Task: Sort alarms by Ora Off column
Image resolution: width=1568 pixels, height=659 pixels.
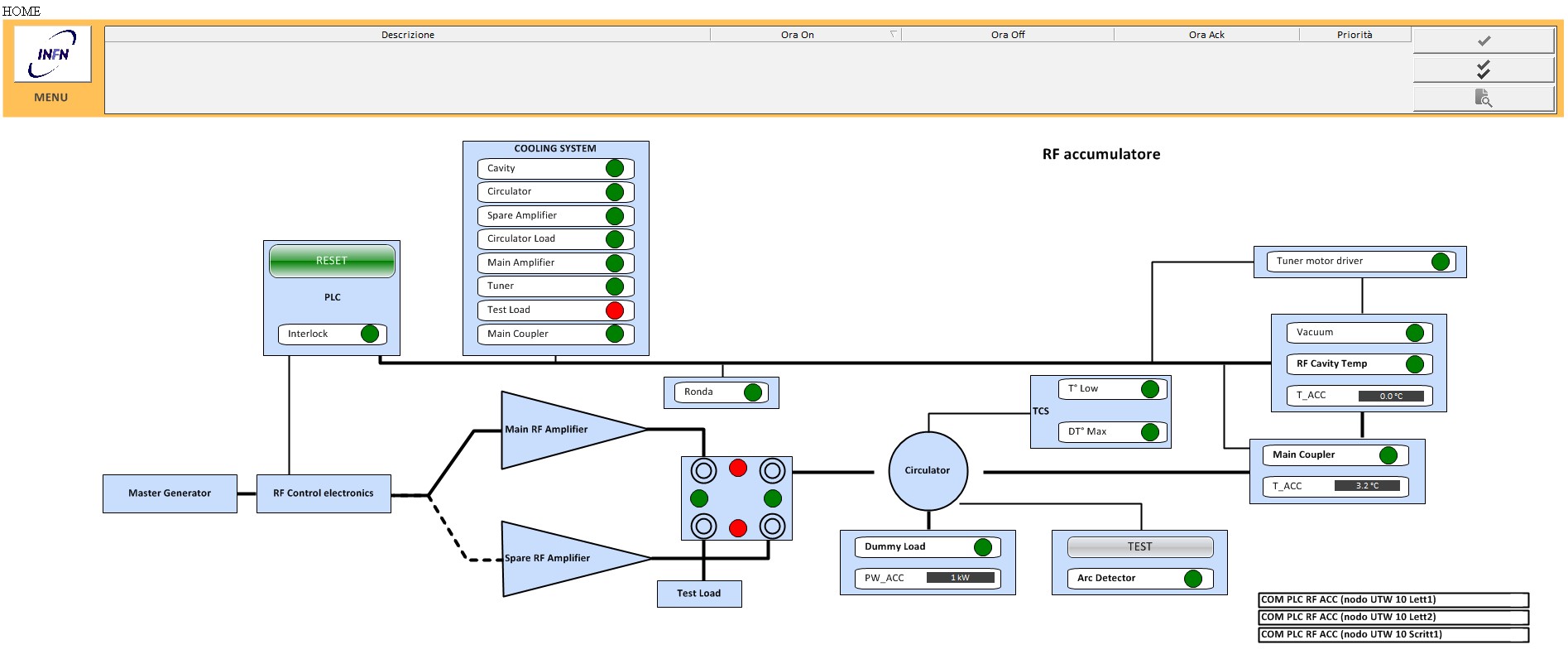Action: coord(1008,35)
